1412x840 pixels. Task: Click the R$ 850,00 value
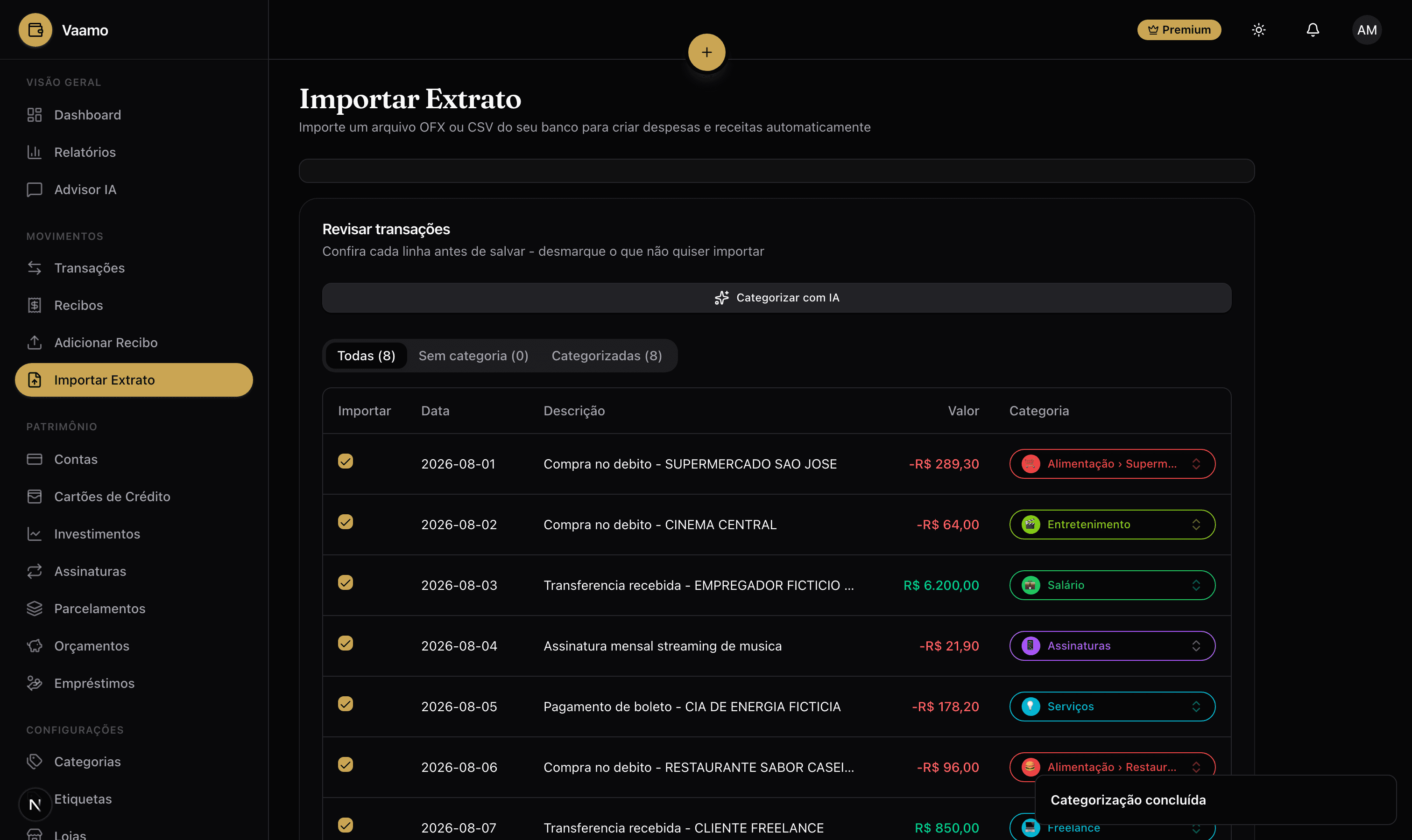coord(946,828)
